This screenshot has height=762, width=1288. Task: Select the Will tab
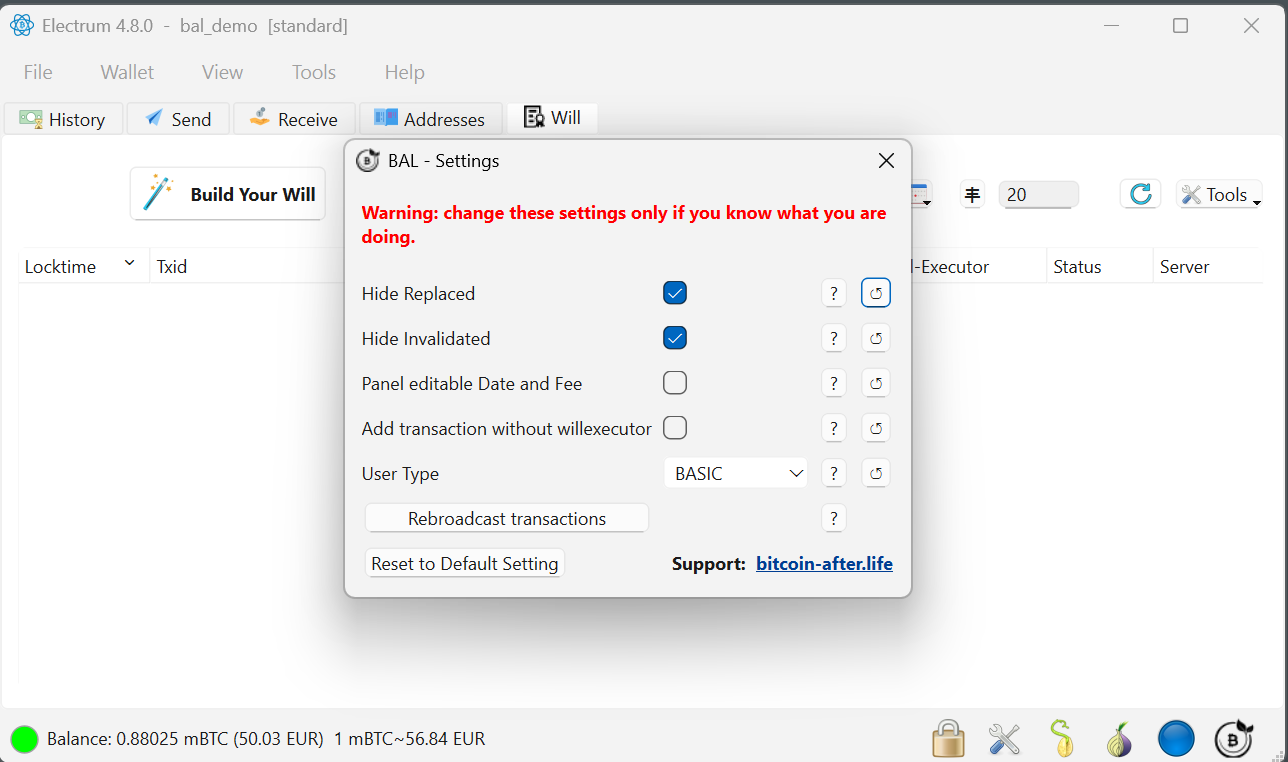pyautogui.click(x=553, y=118)
